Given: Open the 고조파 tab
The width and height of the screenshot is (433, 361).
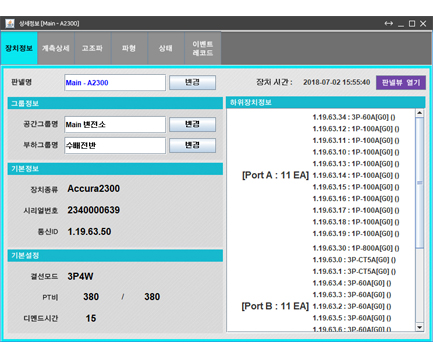Looking at the screenshot, I should [x=92, y=48].
